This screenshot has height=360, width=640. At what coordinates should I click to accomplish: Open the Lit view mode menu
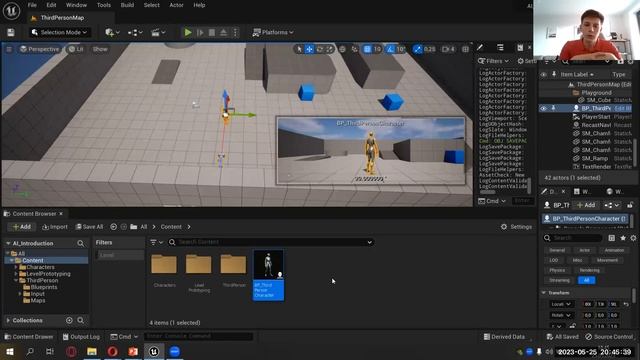click(x=76, y=49)
